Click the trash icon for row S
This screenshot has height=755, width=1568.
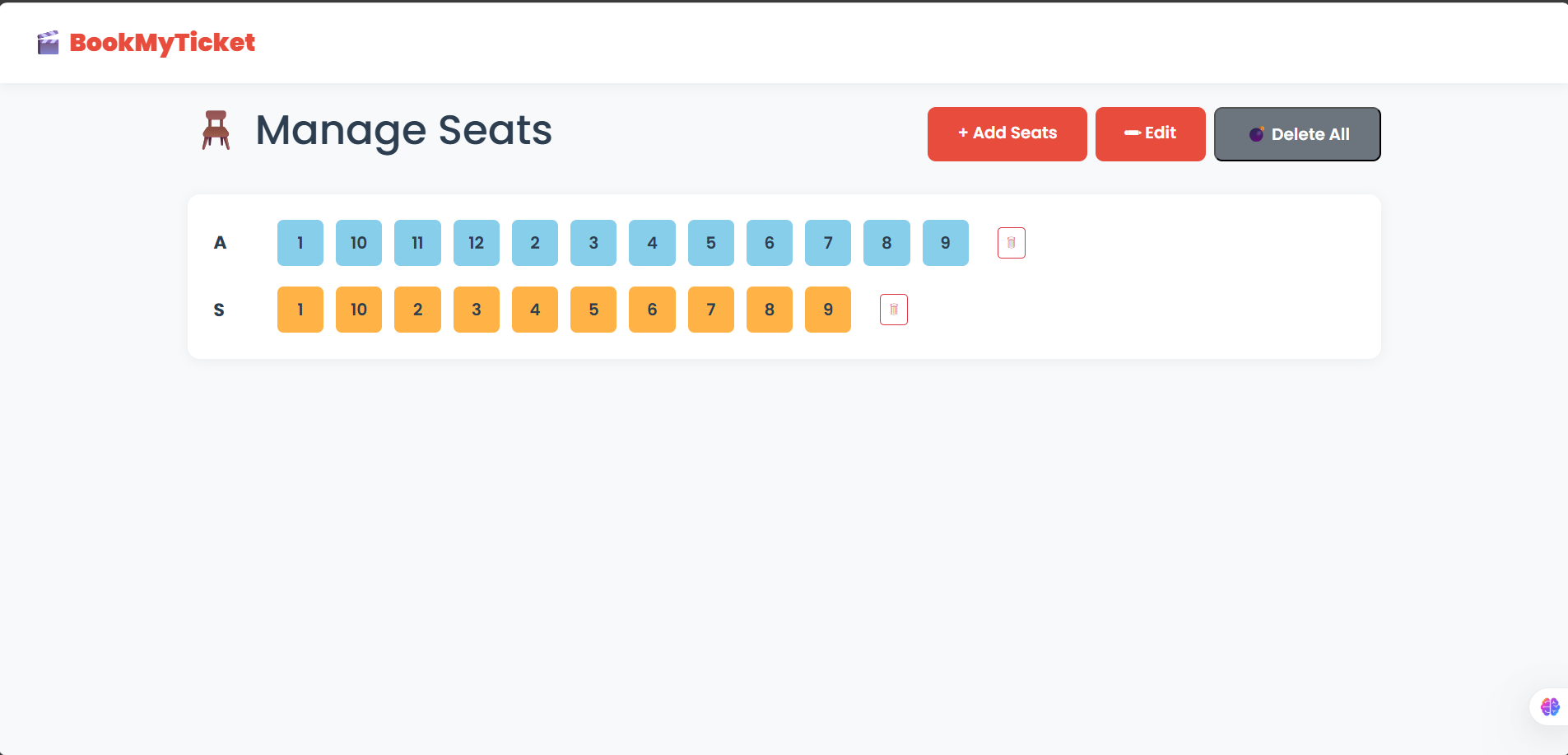click(x=894, y=309)
